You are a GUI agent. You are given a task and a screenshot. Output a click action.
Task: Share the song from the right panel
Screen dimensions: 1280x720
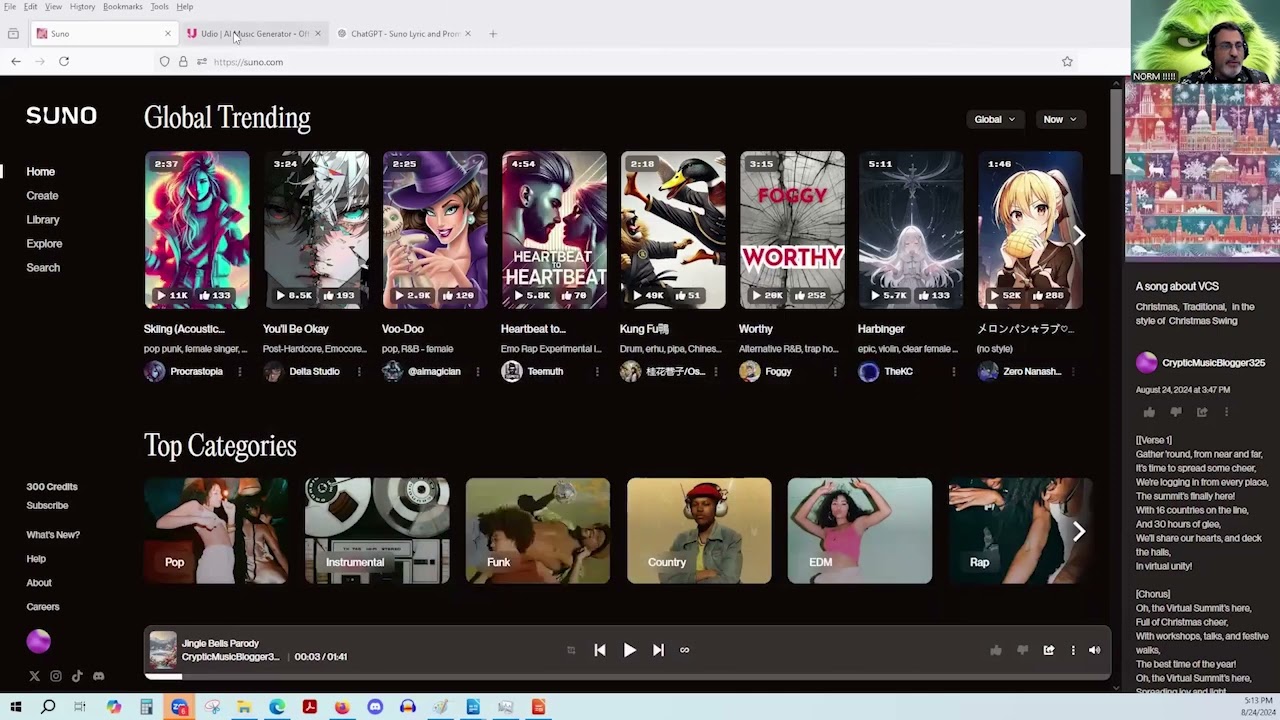click(1202, 412)
